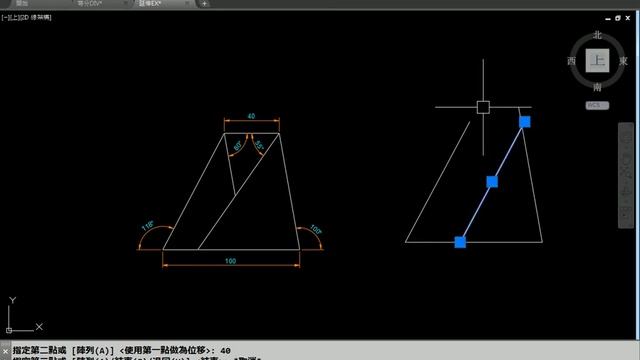Viewport: 640px width, 360px height.
Task: Click the 116° angle dimension at the lower left
Action: (147, 226)
